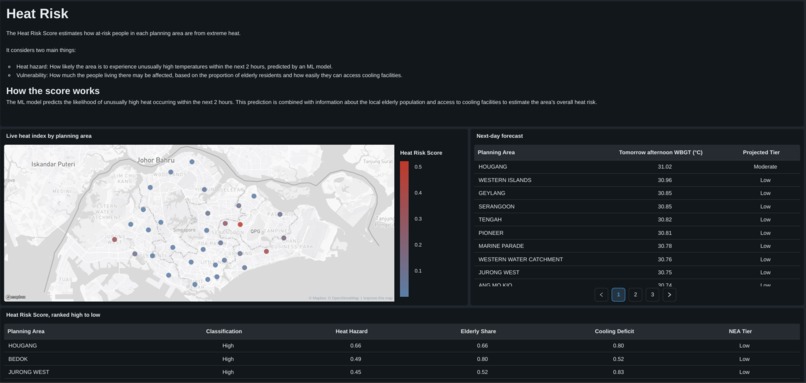Screen dimensions: 806x383
Task: Sort ranking by Cooling Deficit header
Action: [x=614, y=332]
